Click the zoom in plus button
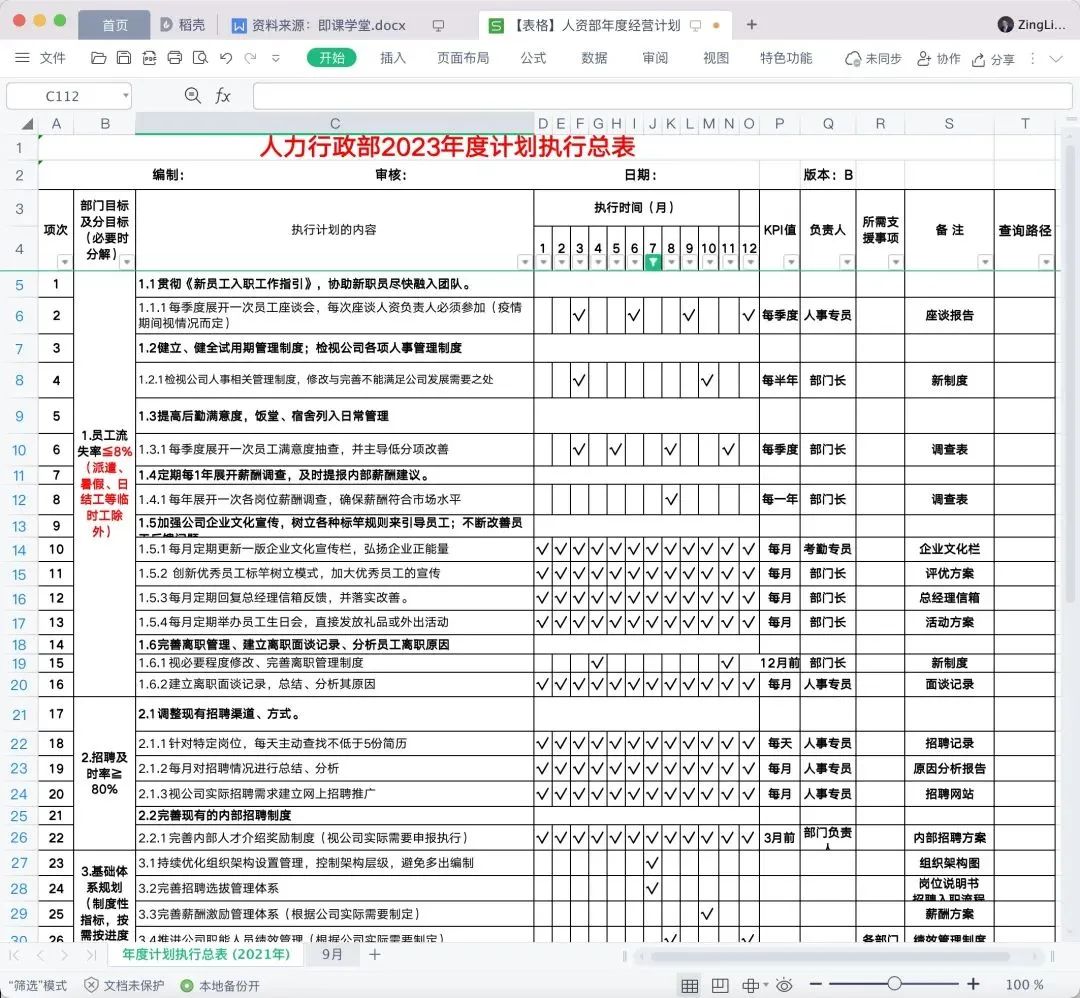This screenshot has height=998, width=1080. tap(973, 984)
